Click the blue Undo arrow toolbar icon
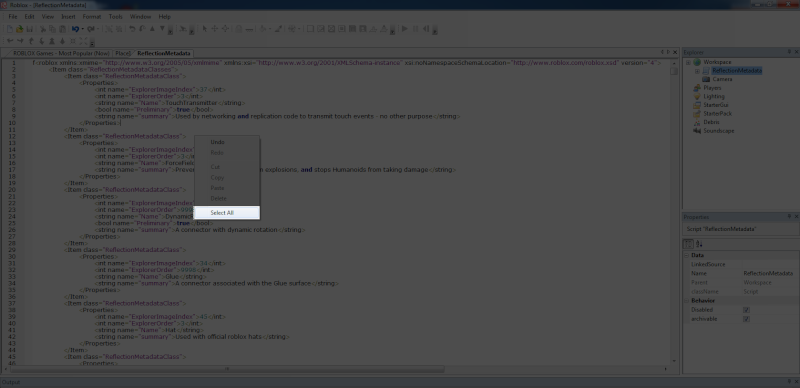The width and height of the screenshot is (800, 388). coord(75,29)
